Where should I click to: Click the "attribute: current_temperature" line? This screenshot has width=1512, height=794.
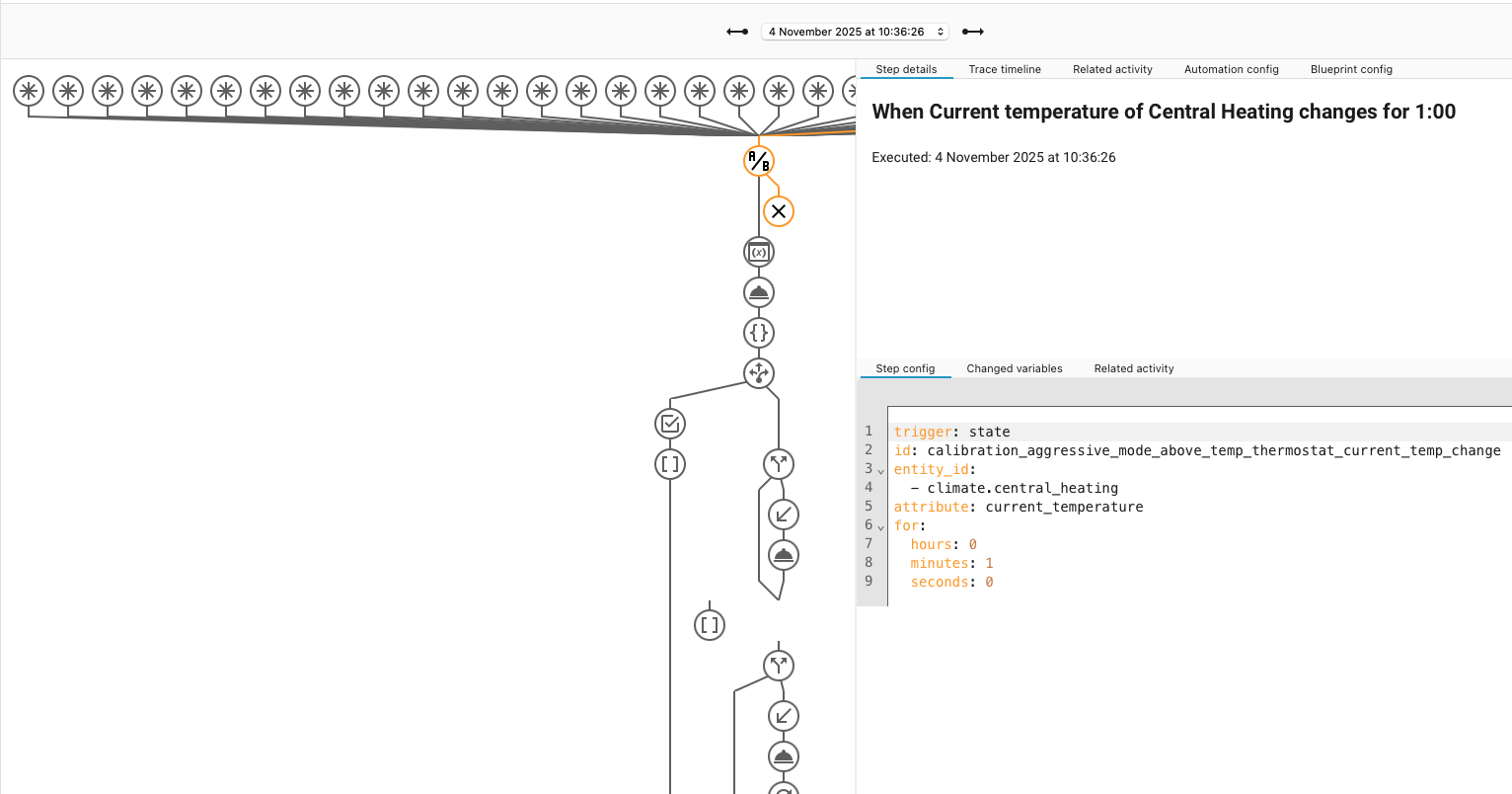1019,507
